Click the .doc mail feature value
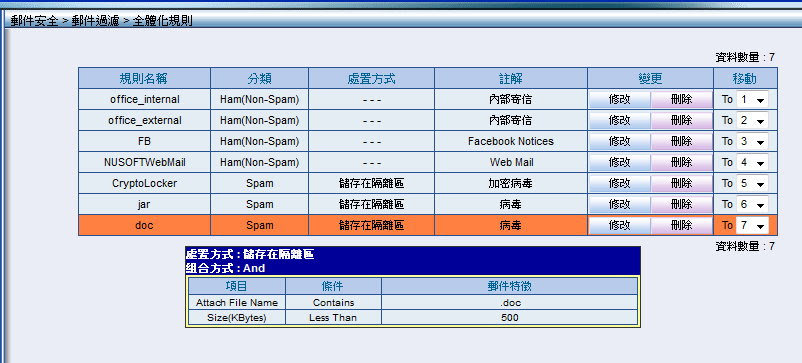 coord(510,303)
